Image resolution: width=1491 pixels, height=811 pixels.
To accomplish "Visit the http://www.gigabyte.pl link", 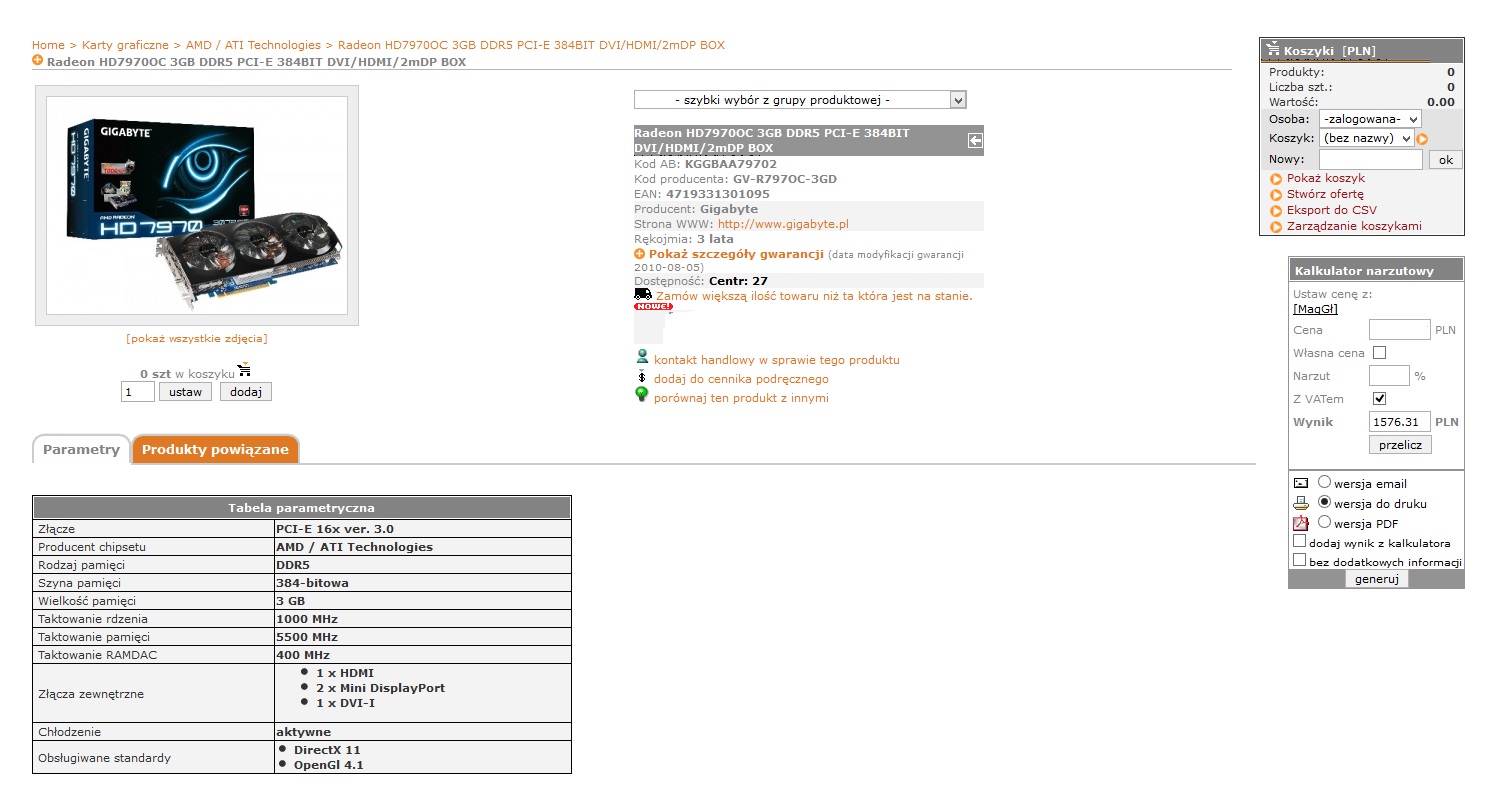I will pyautogui.click(x=783, y=224).
